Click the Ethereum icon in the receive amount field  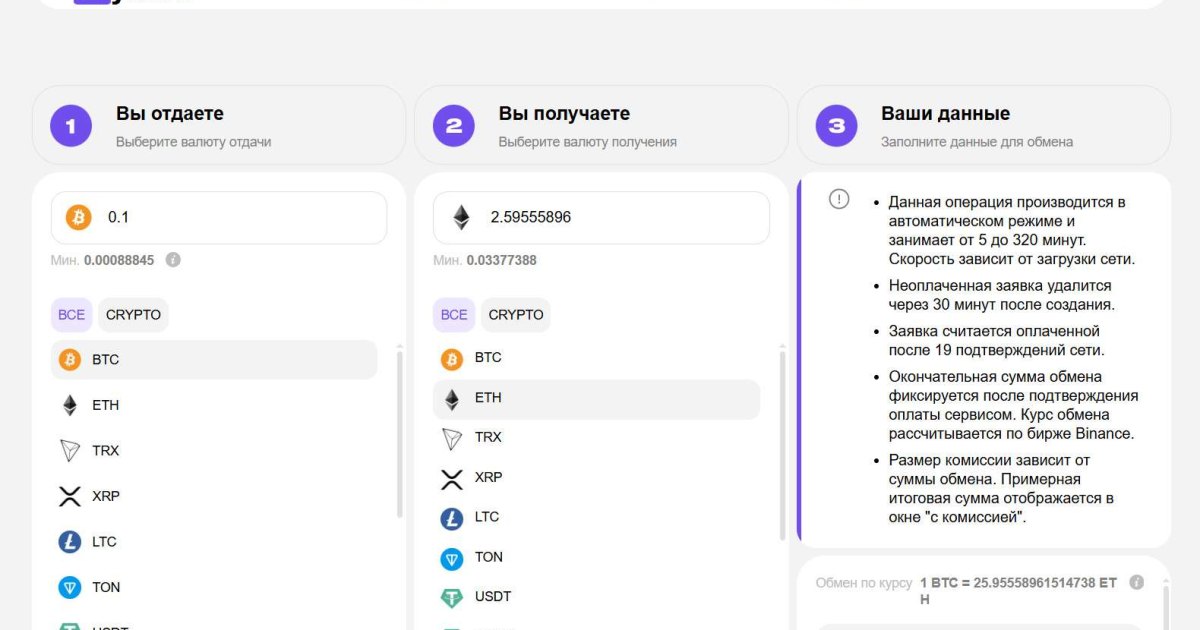[461, 217]
